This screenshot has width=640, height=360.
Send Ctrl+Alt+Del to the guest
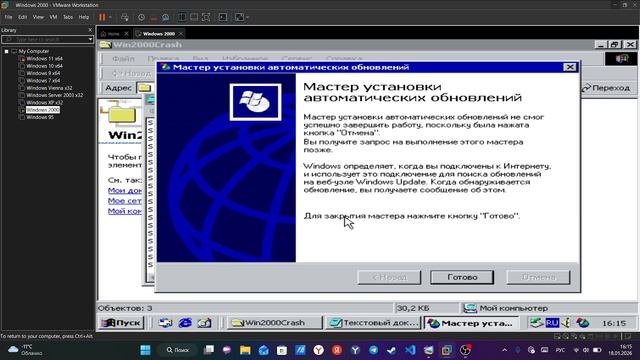[124, 17]
